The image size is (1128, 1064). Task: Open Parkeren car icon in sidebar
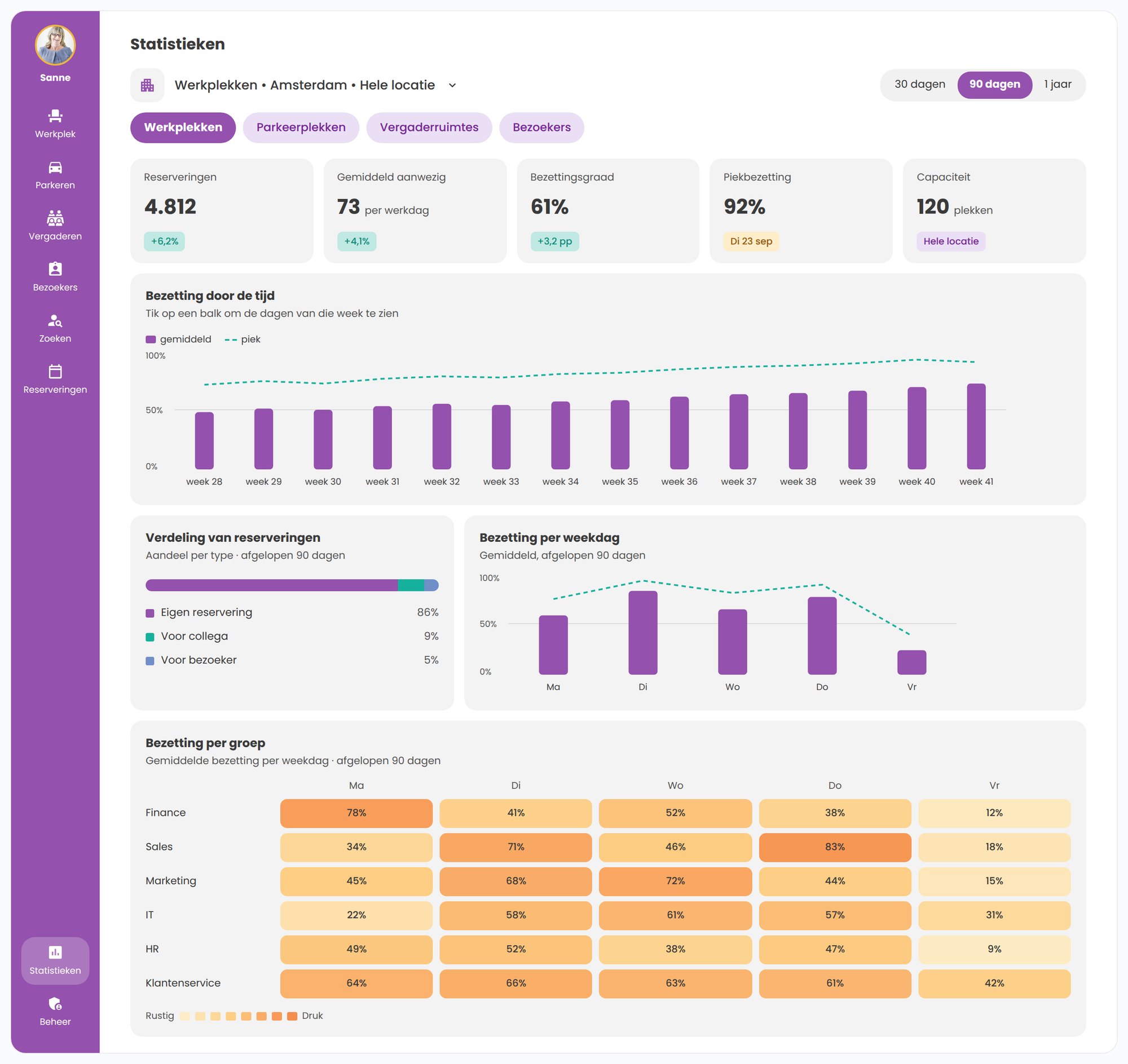click(x=55, y=167)
